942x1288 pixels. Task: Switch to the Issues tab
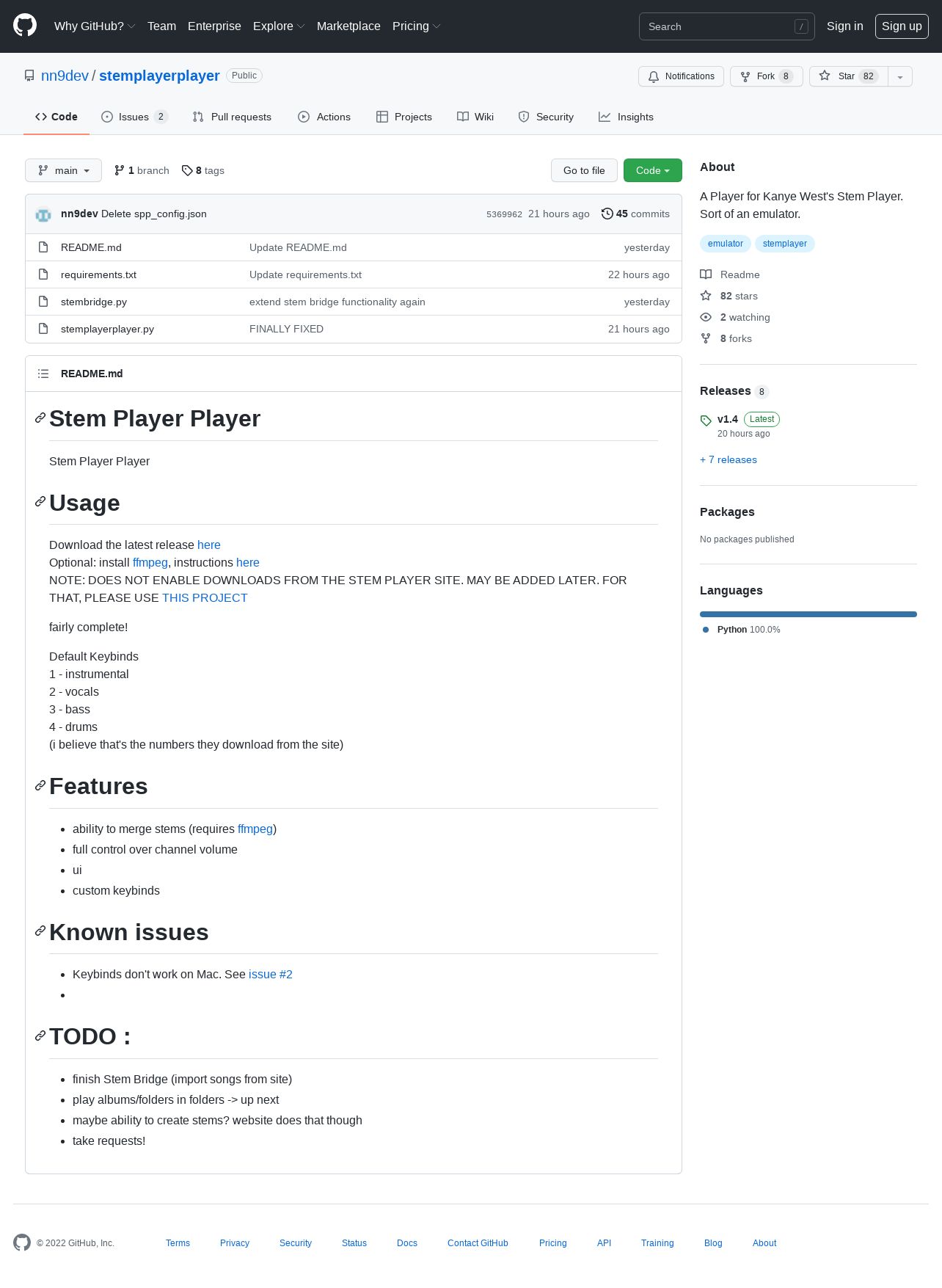[x=135, y=117]
